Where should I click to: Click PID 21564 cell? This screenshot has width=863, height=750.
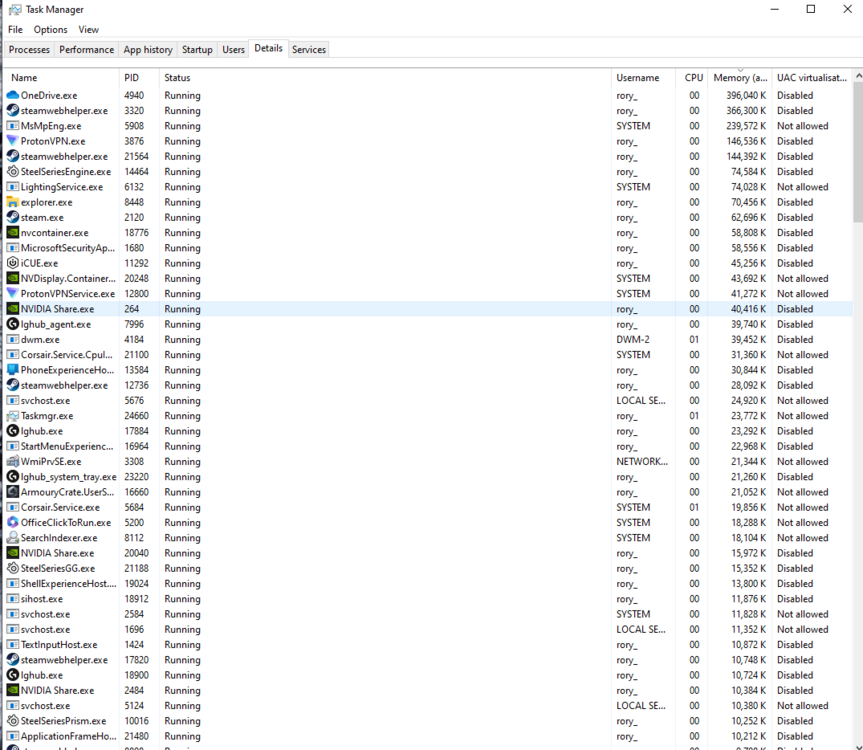tap(136, 156)
